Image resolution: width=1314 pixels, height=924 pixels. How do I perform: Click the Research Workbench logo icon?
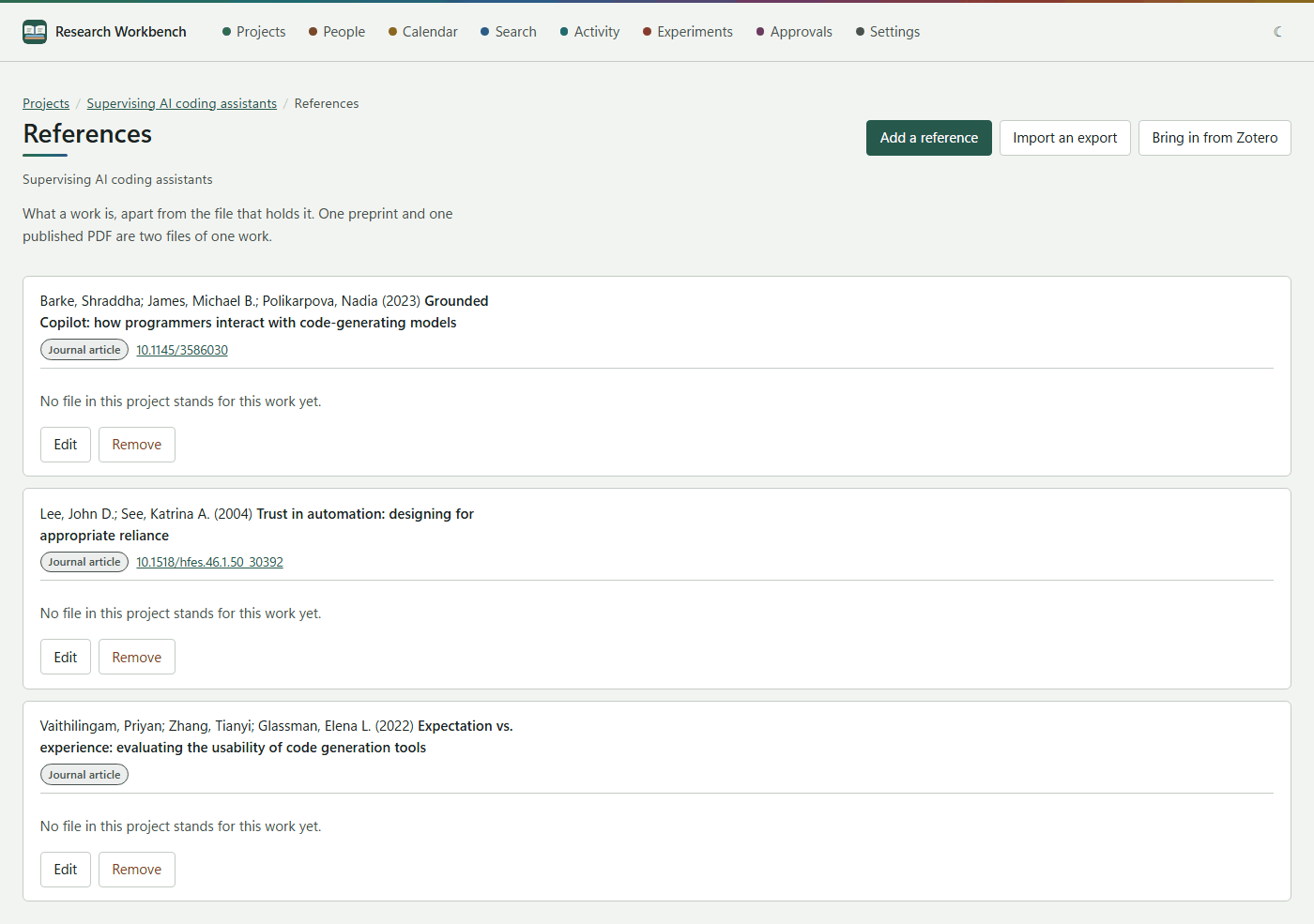click(35, 32)
